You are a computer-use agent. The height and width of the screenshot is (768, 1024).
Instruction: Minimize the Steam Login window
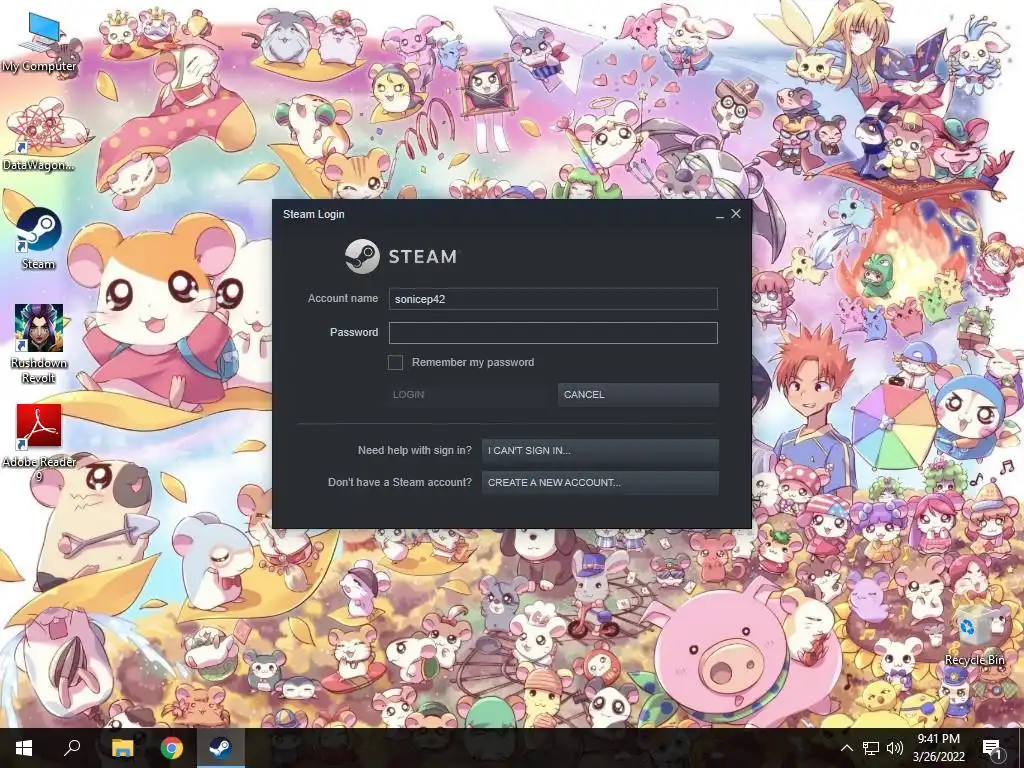(x=720, y=215)
